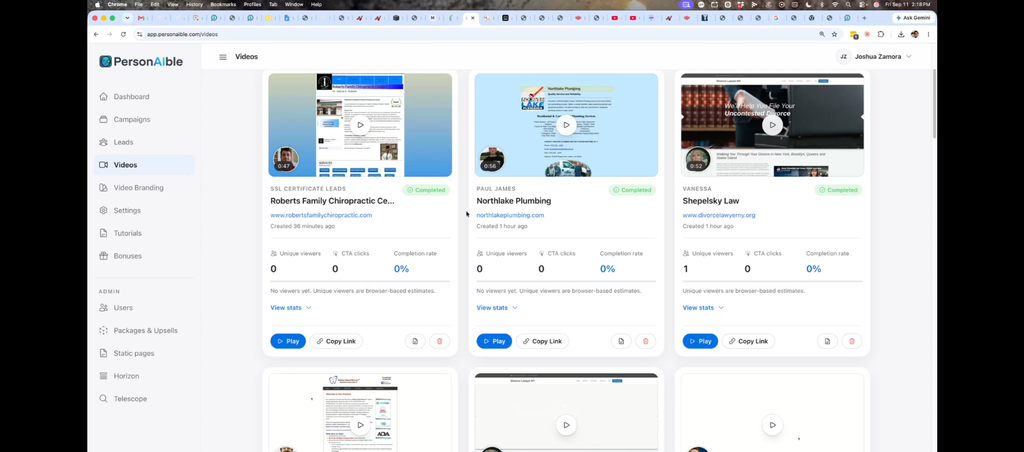The width and height of the screenshot is (1024, 452).
Task: Click the Apple menu icon
Action: [97, 4]
